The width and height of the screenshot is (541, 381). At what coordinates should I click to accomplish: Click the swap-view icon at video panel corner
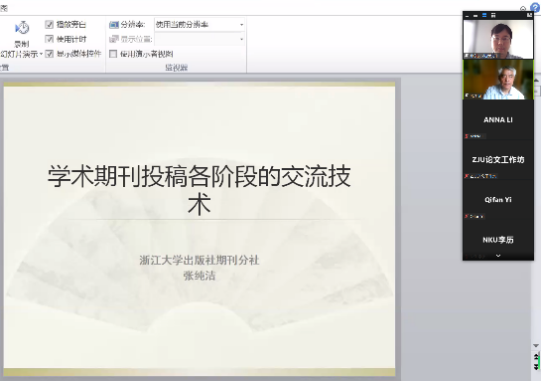pos(529,15)
